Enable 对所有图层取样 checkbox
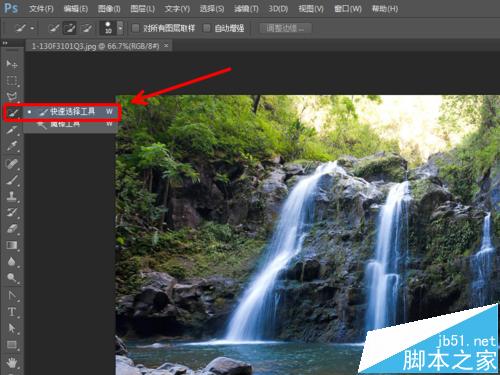500x375 pixels. coord(135,28)
